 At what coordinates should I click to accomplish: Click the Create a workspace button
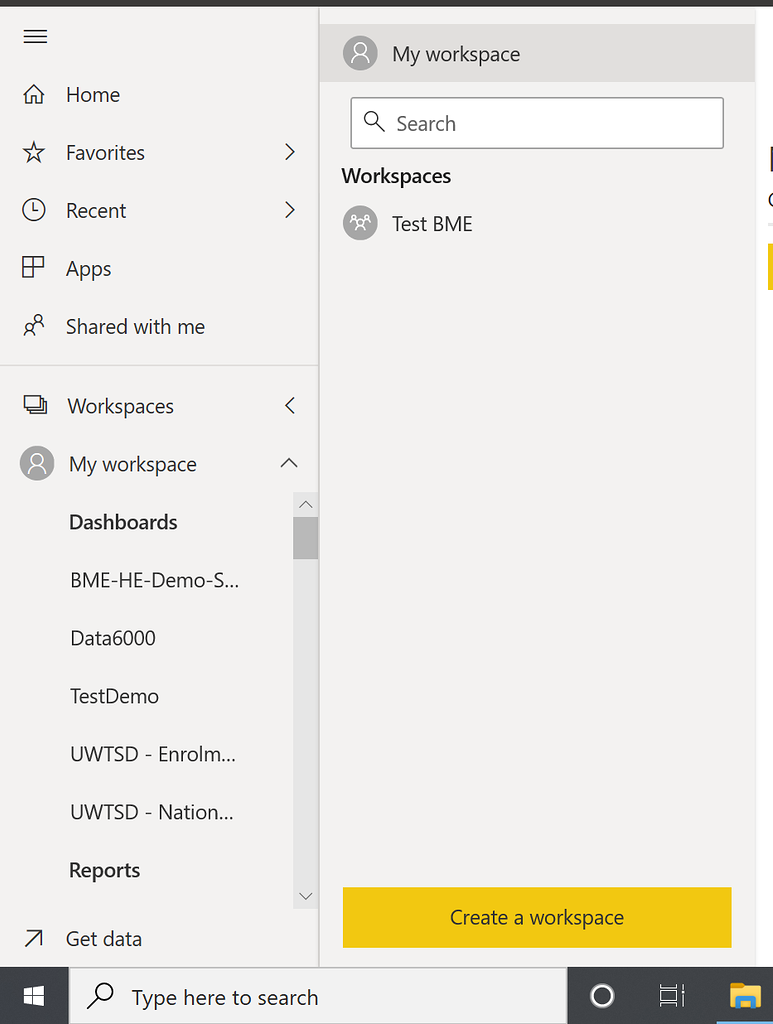pyautogui.click(x=537, y=917)
